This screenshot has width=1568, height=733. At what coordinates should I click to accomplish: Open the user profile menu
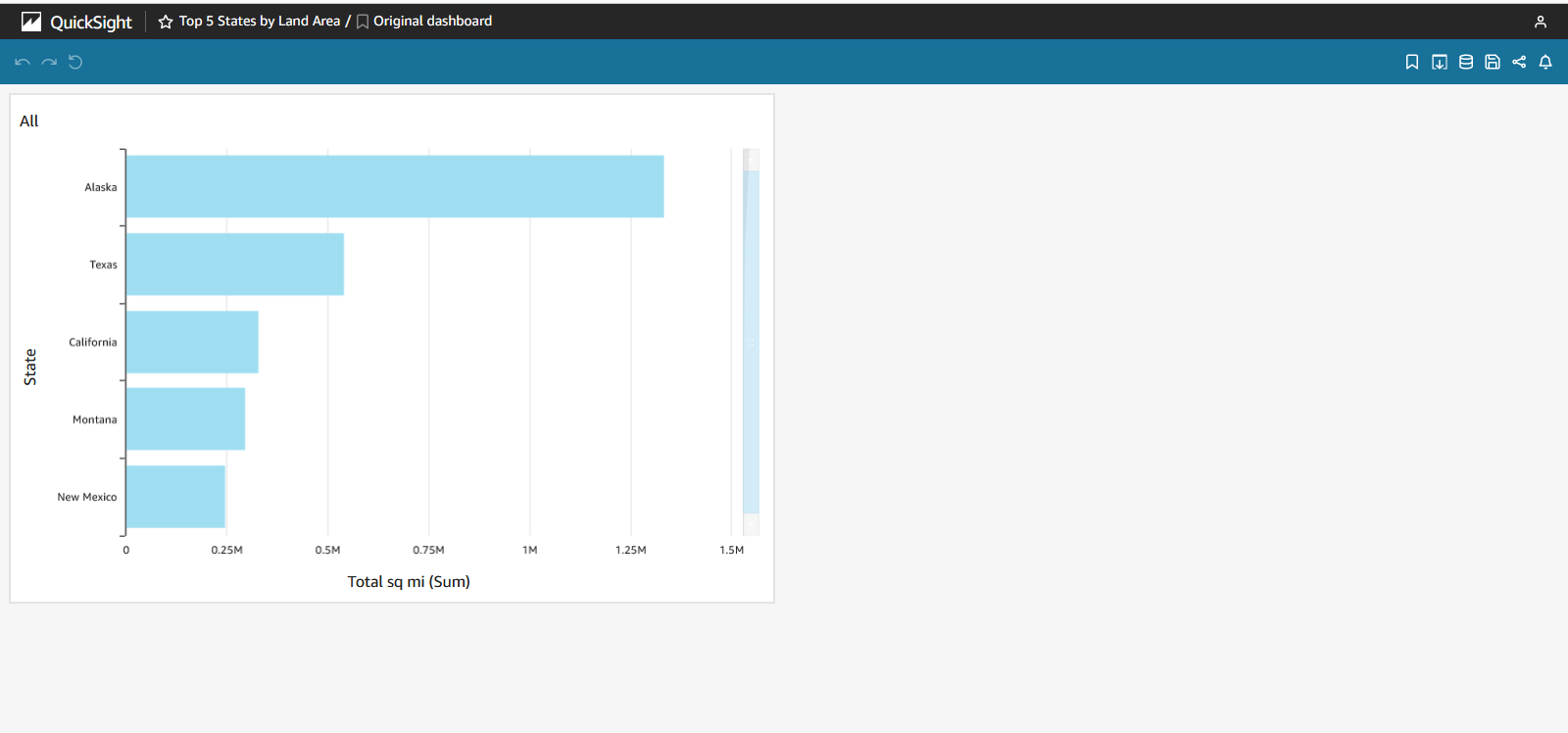(1541, 22)
